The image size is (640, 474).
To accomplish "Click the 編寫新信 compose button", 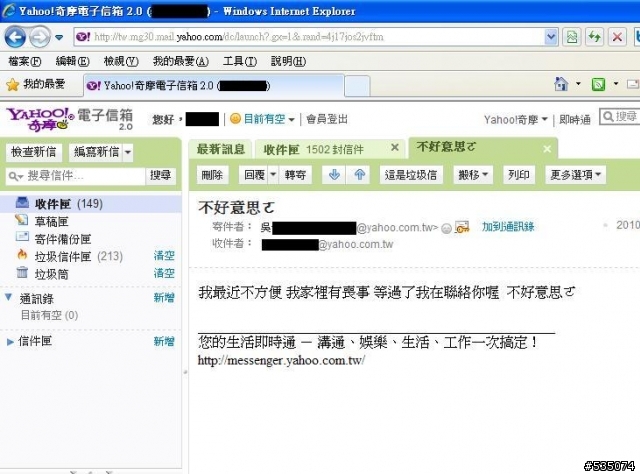I will (96, 152).
